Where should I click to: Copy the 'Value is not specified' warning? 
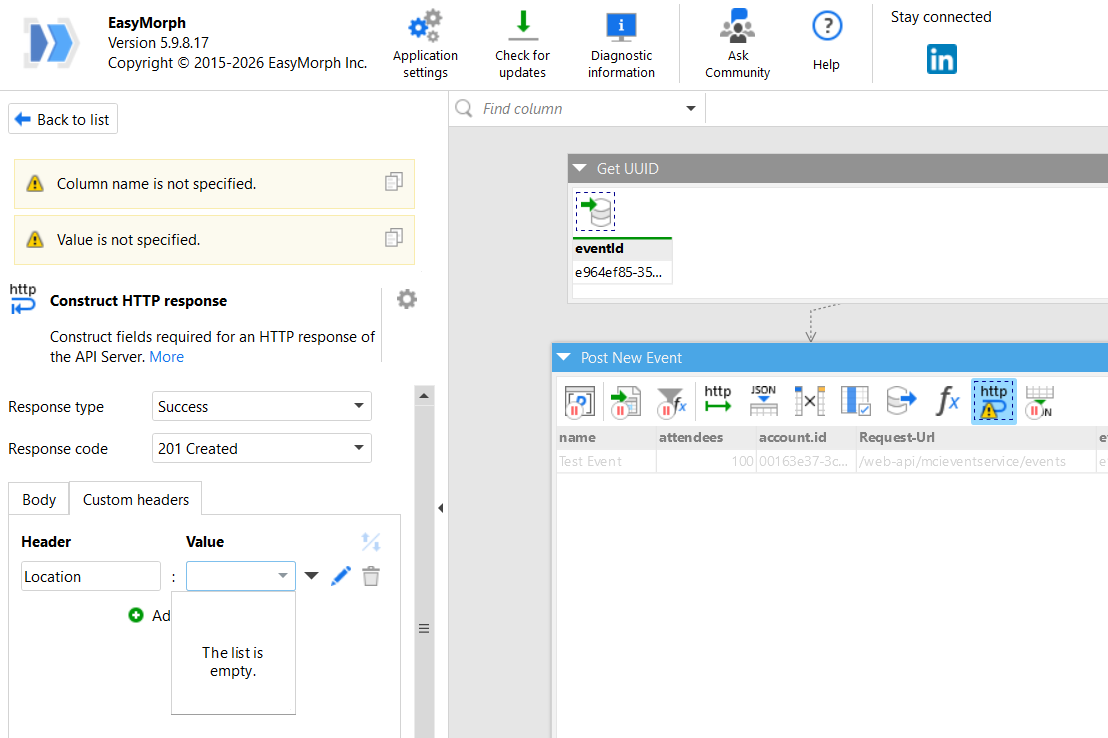tap(394, 238)
